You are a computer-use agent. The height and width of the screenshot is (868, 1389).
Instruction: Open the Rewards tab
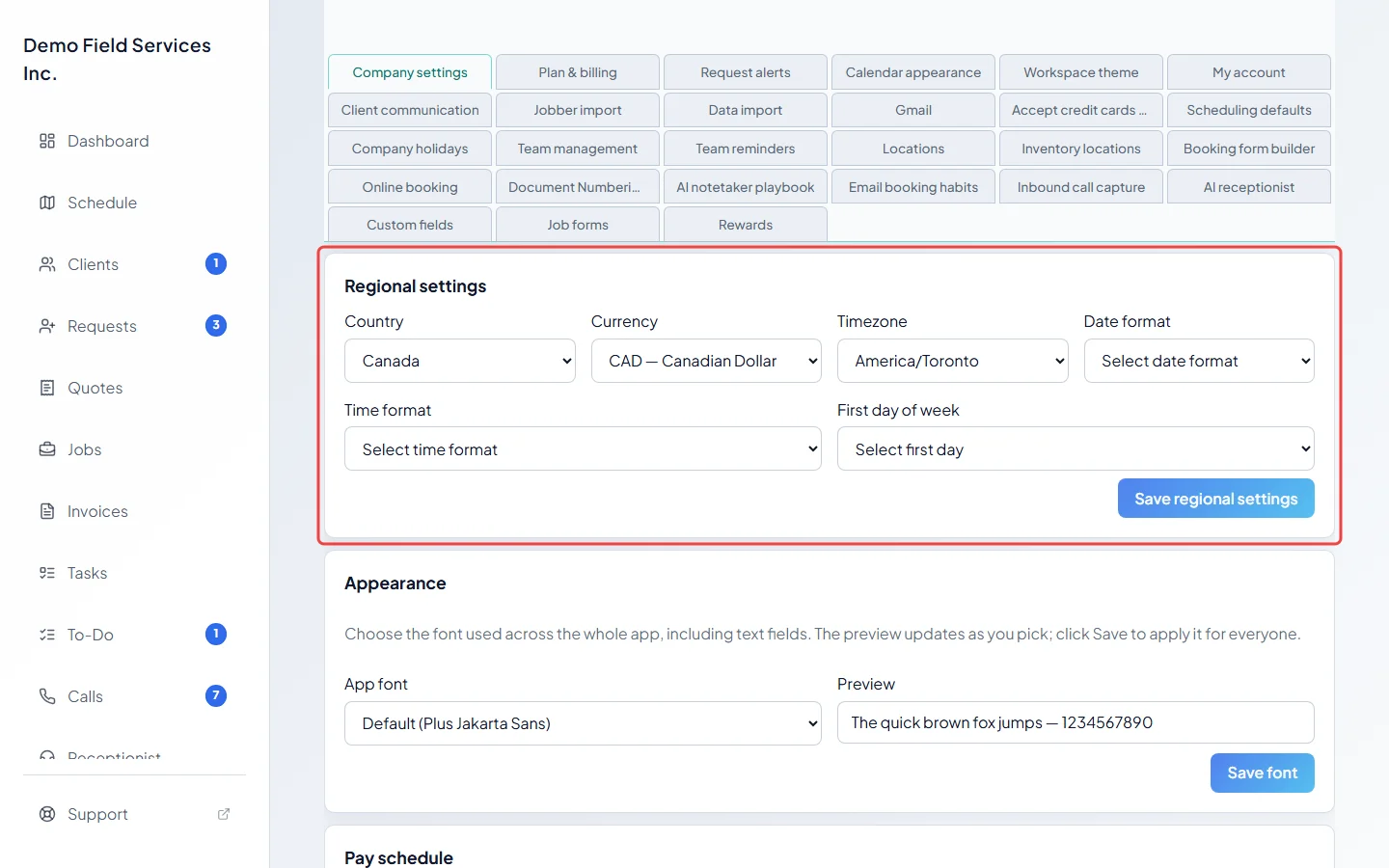[746, 225]
